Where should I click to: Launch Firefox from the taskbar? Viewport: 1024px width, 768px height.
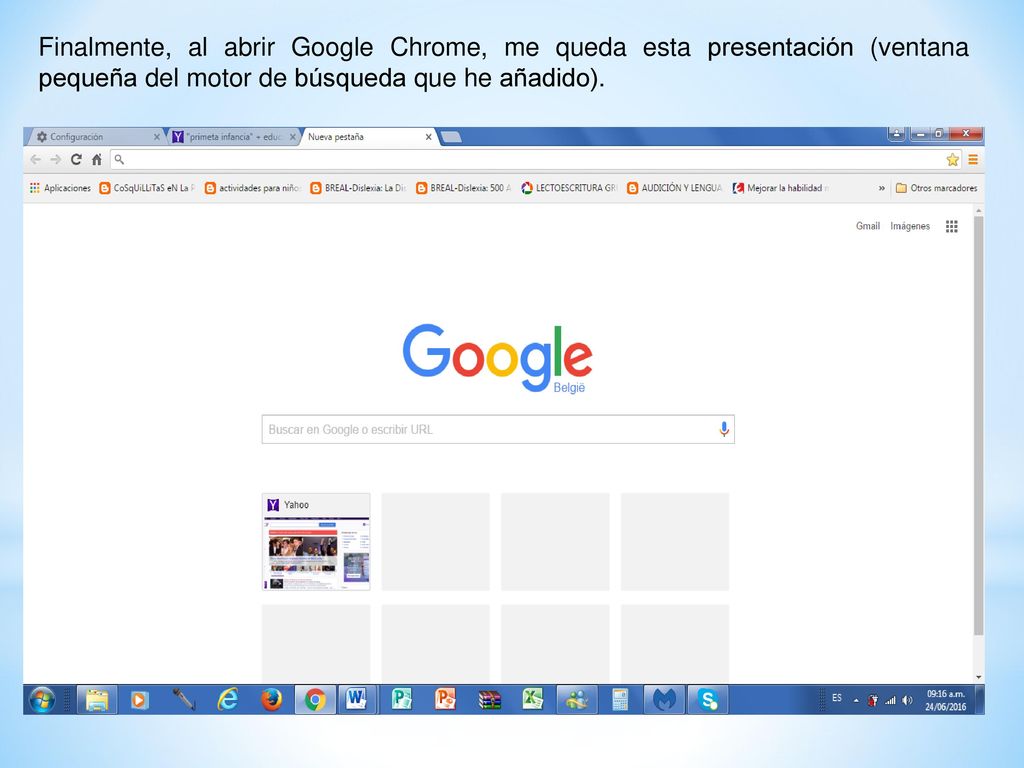[271, 700]
